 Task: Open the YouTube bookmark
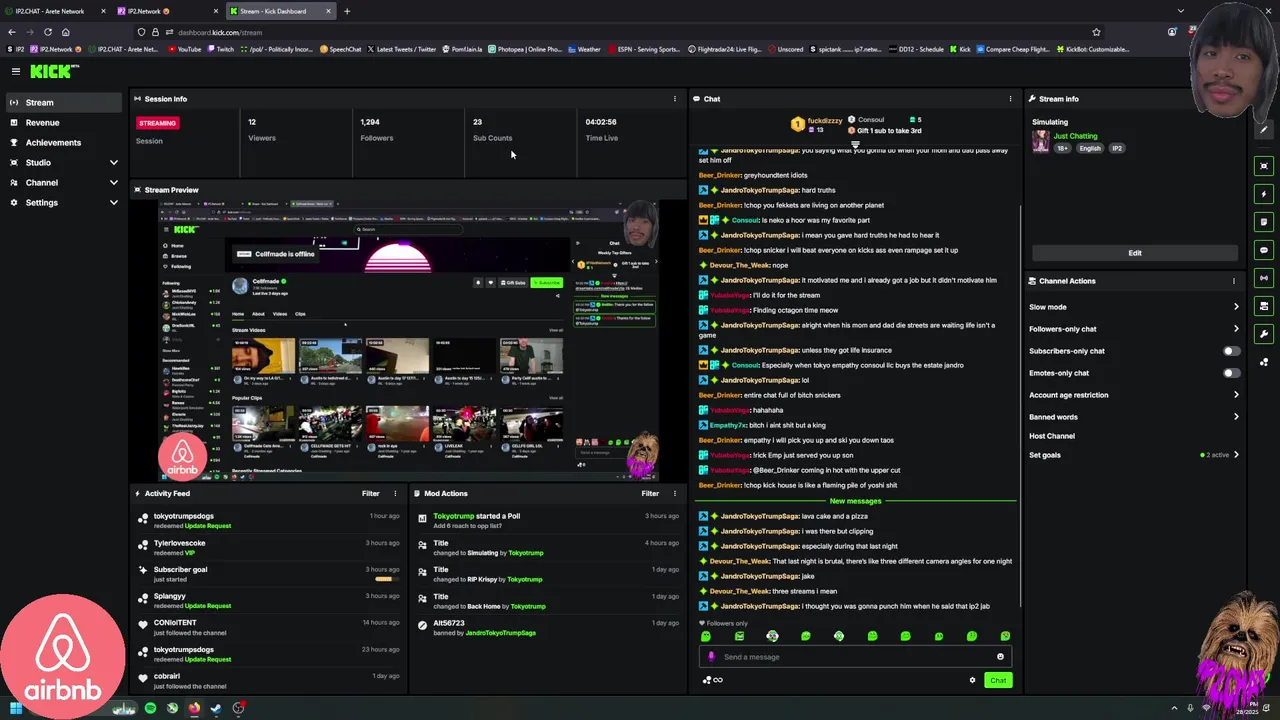point(185,49)
